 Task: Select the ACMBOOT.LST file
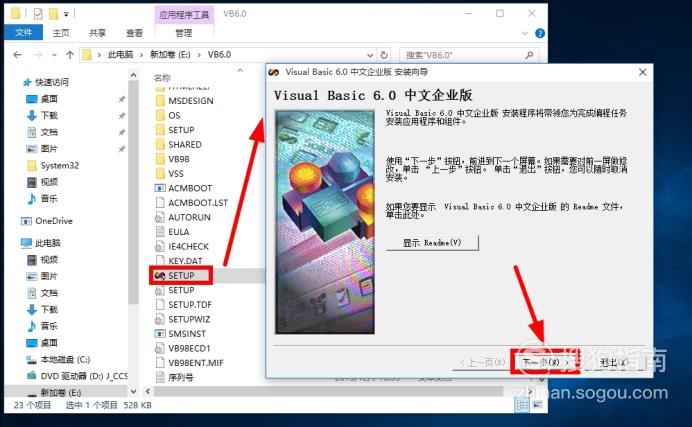click(198, 203)
